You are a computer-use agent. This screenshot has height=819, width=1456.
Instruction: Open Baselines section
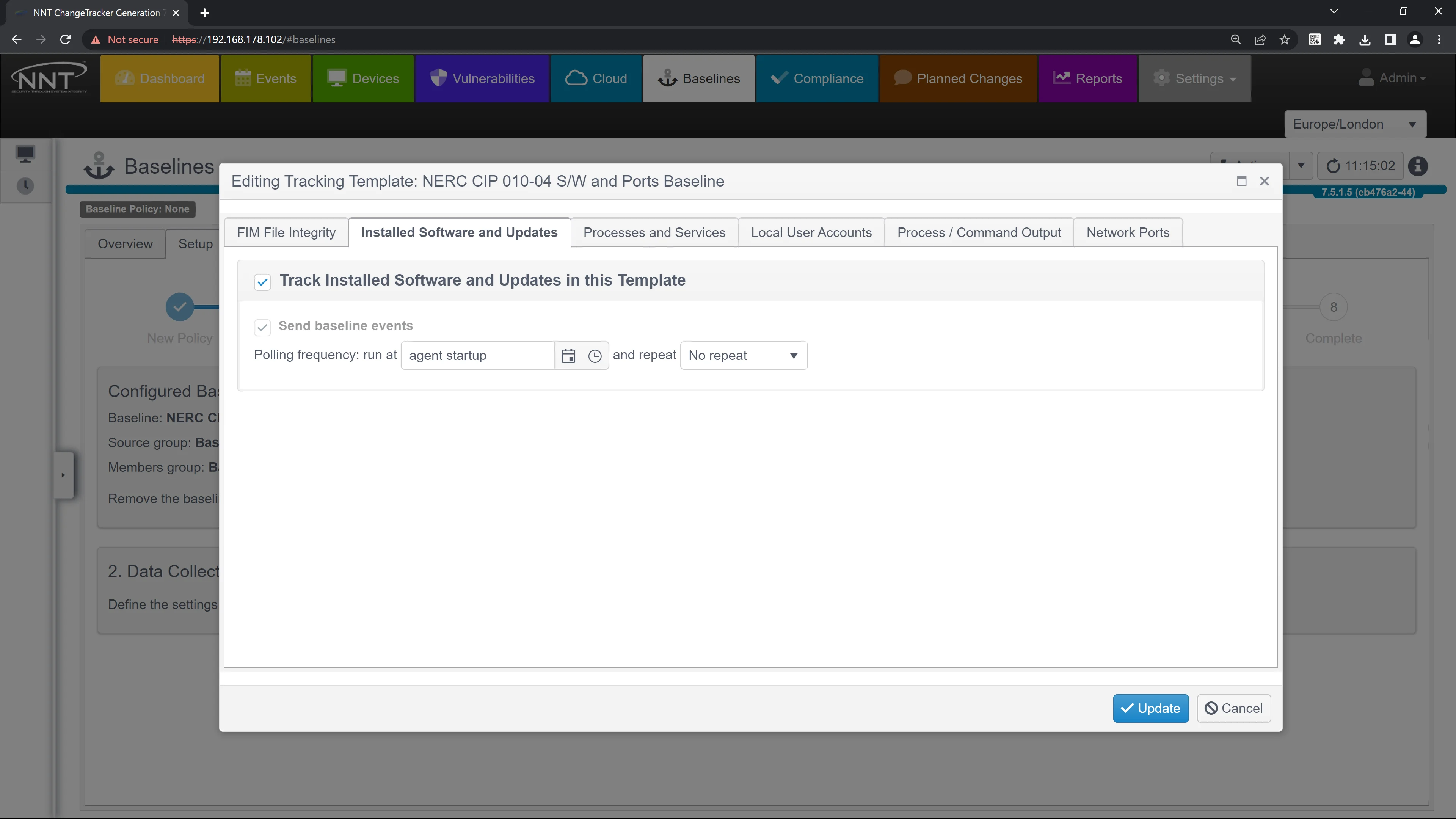tap(699, 78)
